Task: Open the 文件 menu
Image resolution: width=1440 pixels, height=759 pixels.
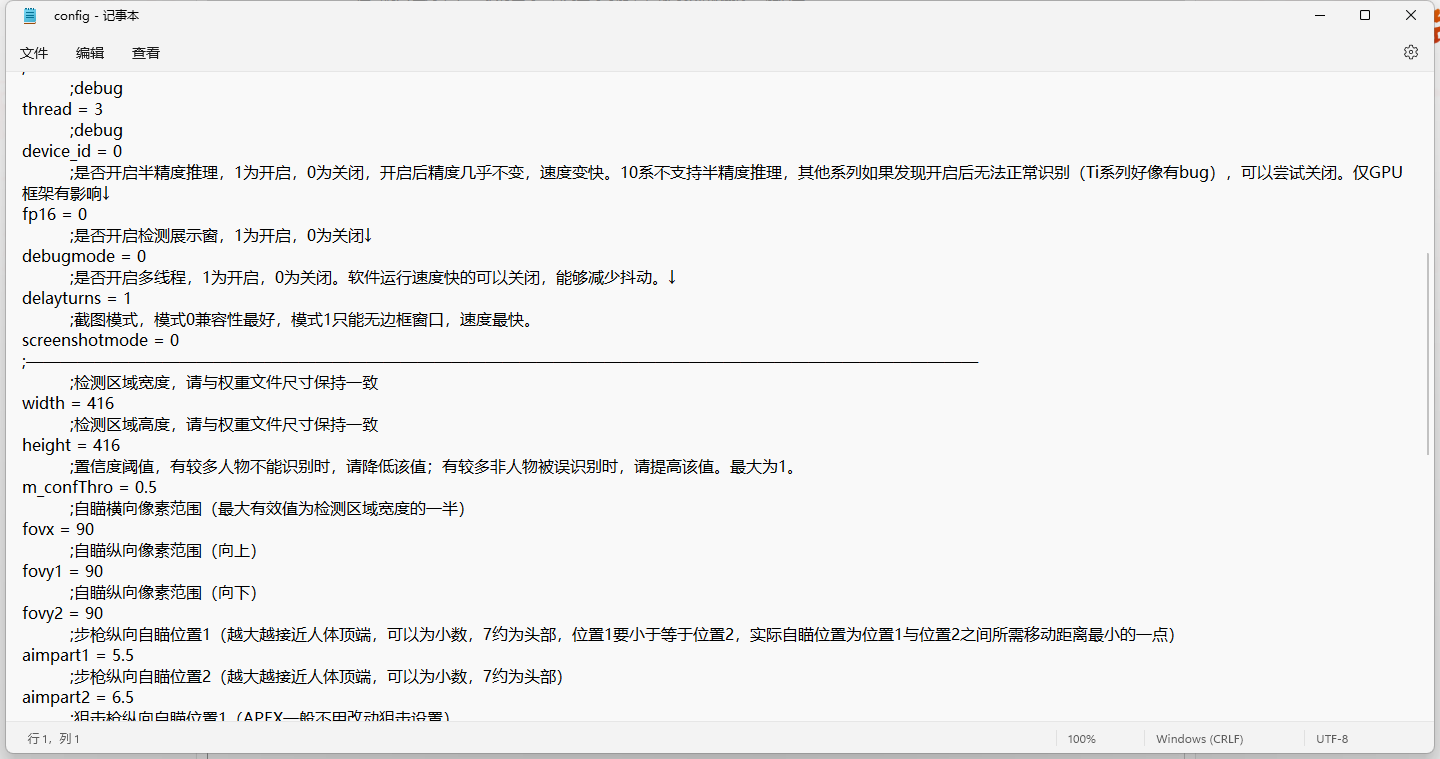Action: pos(34,53)
